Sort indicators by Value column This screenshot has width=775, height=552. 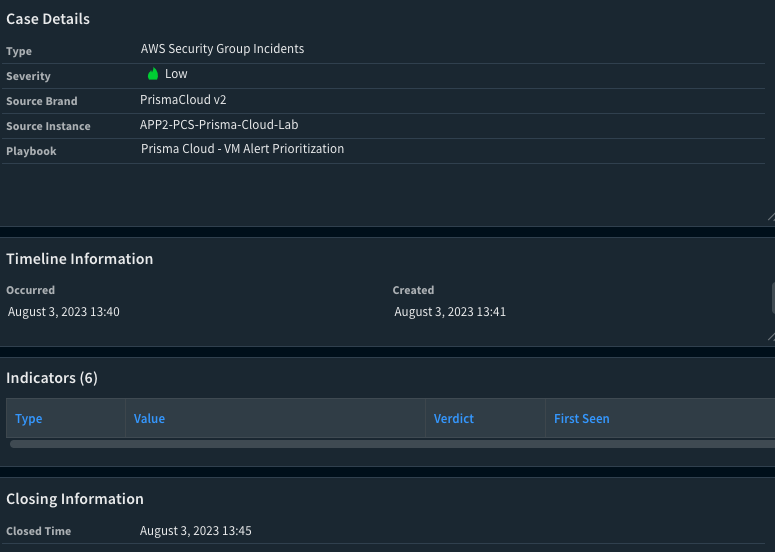(149, 418)
